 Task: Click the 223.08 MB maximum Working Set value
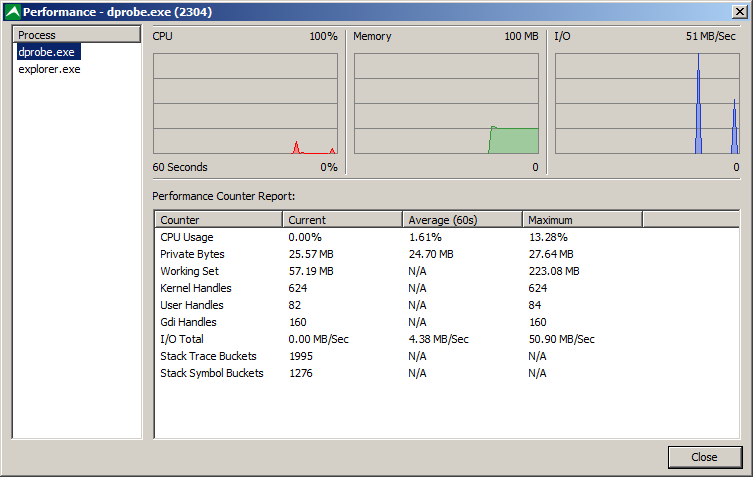point(554,271)
